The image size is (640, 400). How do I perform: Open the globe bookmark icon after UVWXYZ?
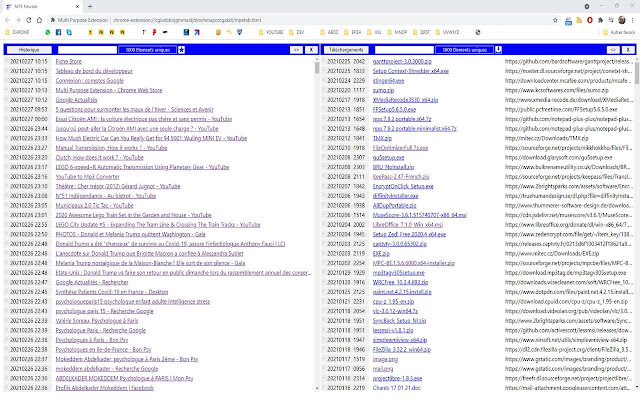point(478,32)
